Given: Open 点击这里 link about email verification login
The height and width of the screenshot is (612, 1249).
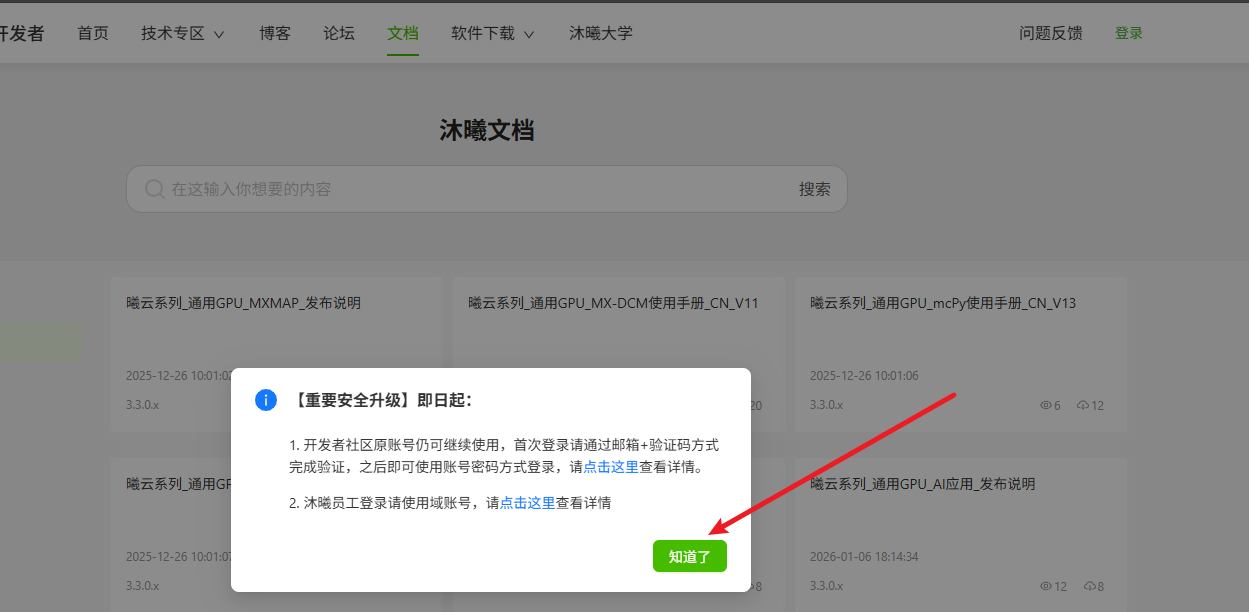Looking at the screenshot, I should pyautogui.click(x=610, y=467).
